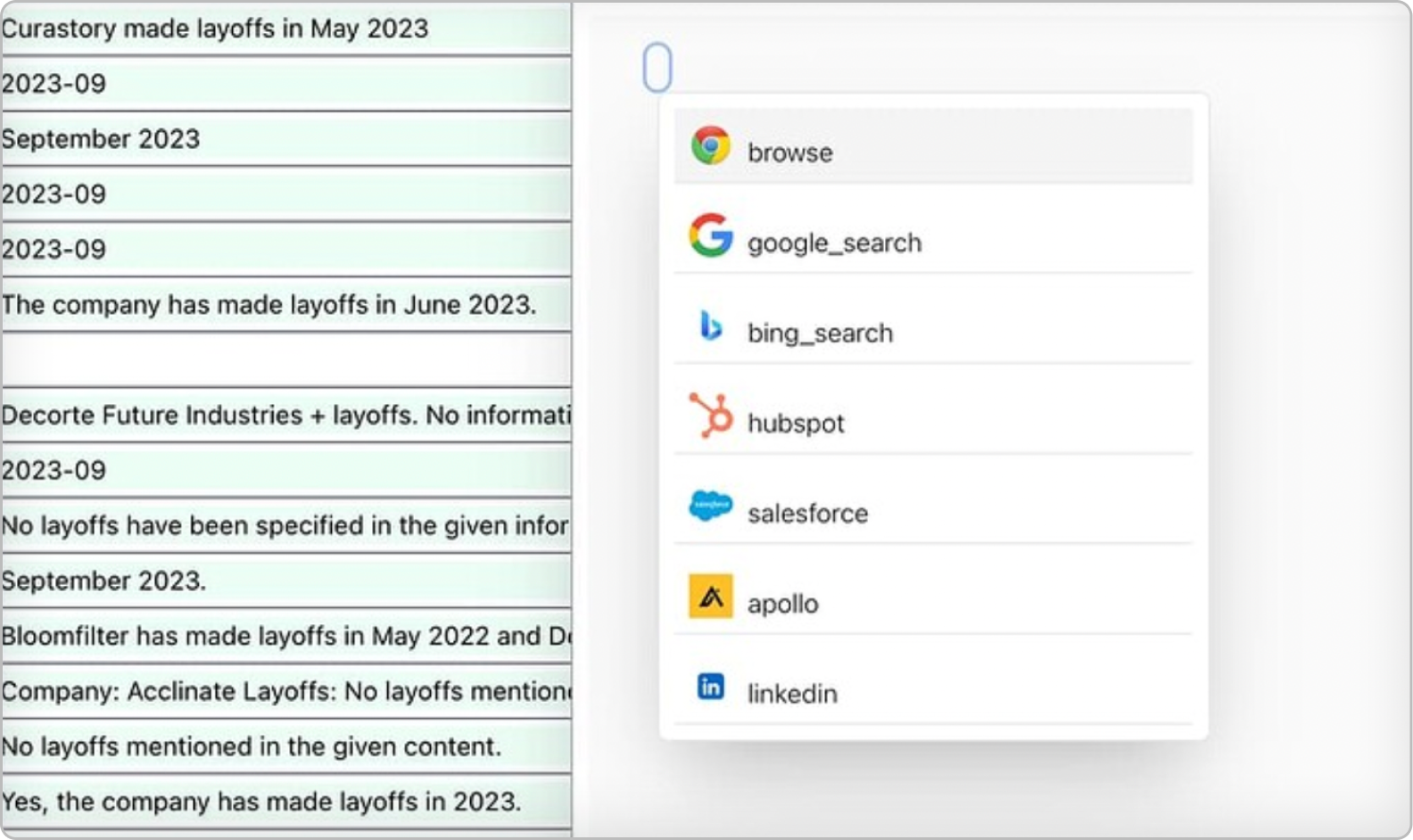The height and width of the screenshot is (840, 1413).
Task: Click the Apollo yellow logo icon
Action: (x=710, y=597)
